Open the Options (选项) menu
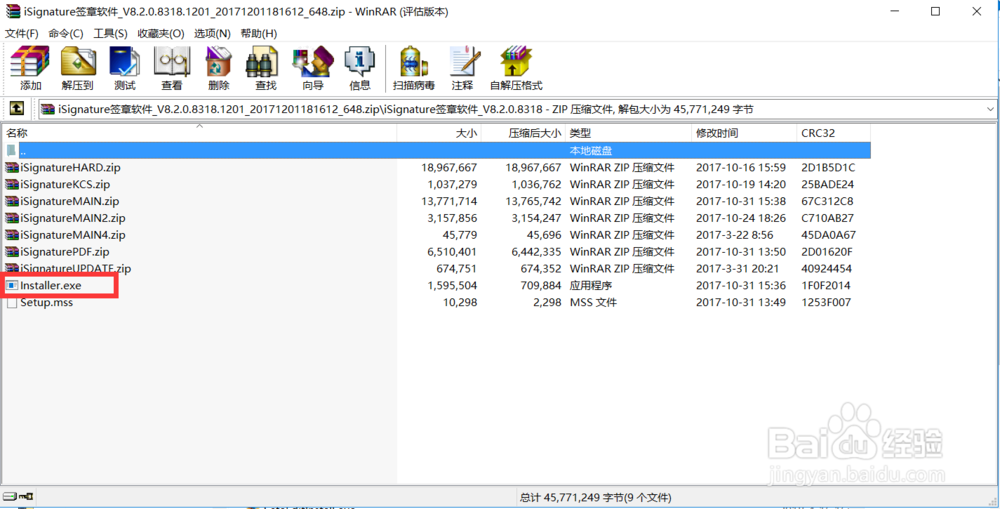This screenshot has width=1000, height=509. point(212,33)
